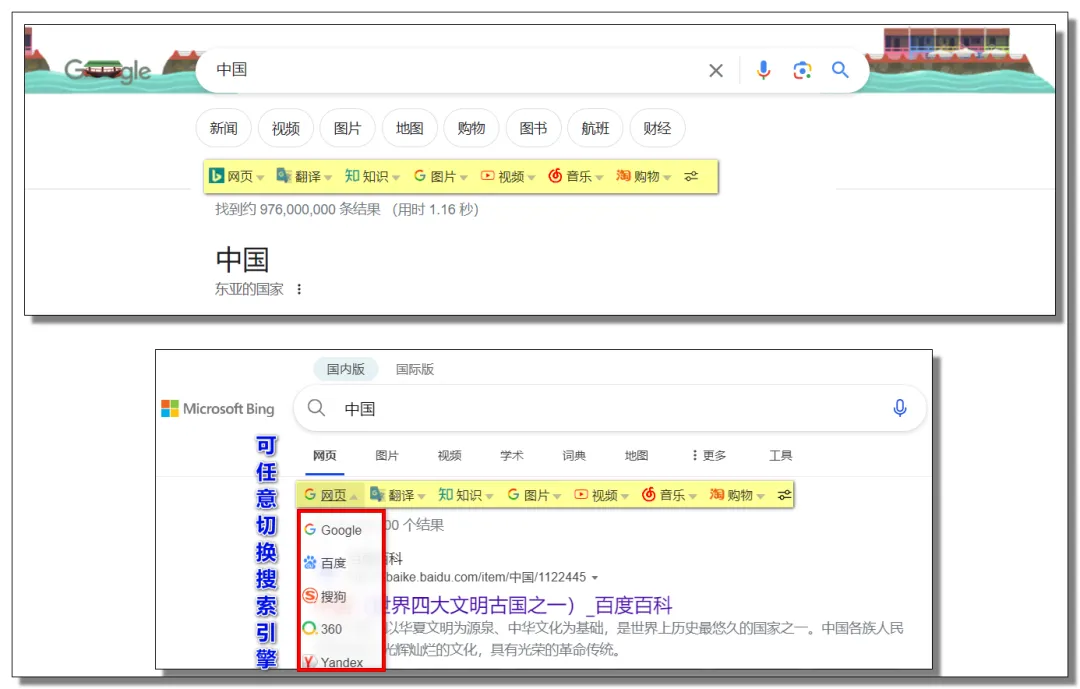Open Bing 地图 tab
Image resolution: width=1080 pixels, height=689 pixels.
click(636, 455)
